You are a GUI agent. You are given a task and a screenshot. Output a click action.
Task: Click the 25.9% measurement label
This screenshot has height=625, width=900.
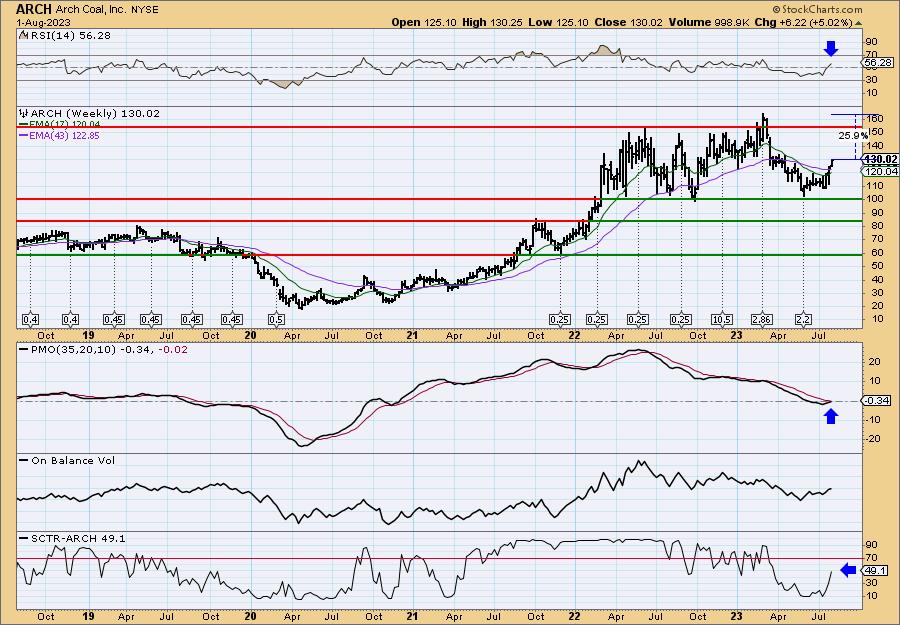[854, 136]
